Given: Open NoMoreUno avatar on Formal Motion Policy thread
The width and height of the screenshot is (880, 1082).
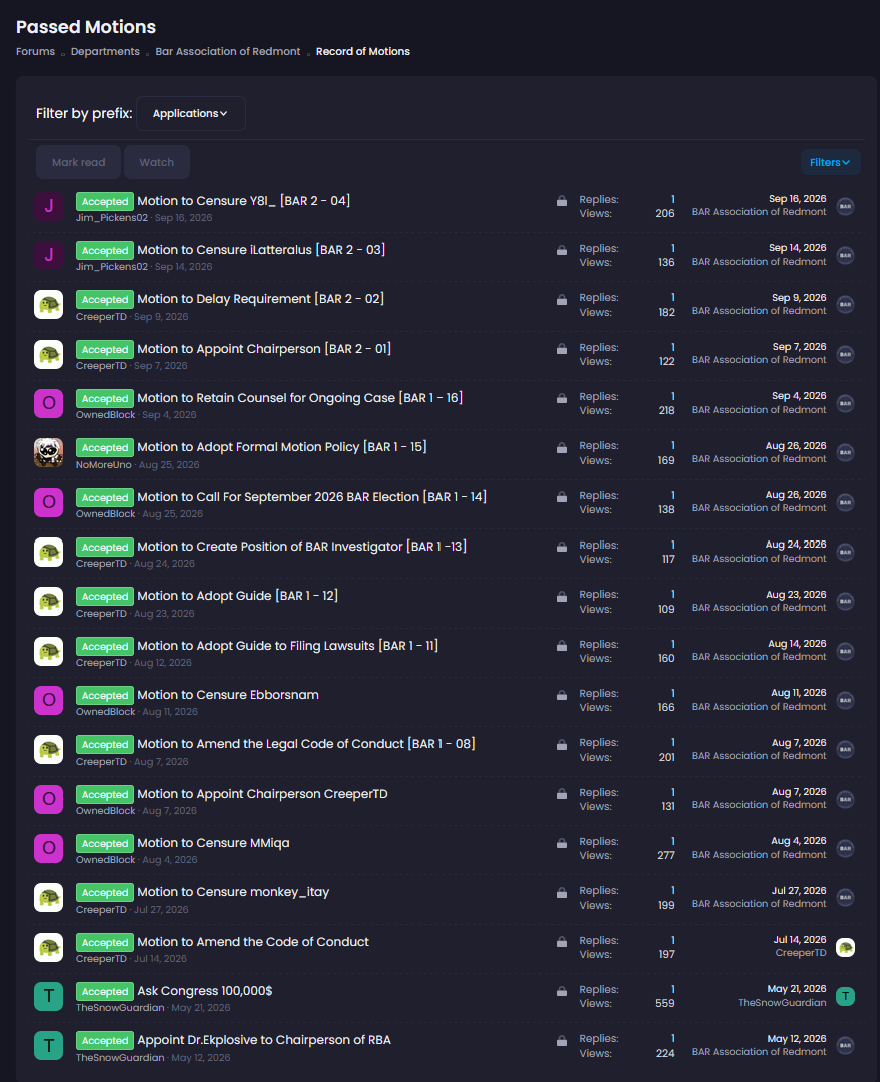Looking at the screenshot, I should [48, 453].
